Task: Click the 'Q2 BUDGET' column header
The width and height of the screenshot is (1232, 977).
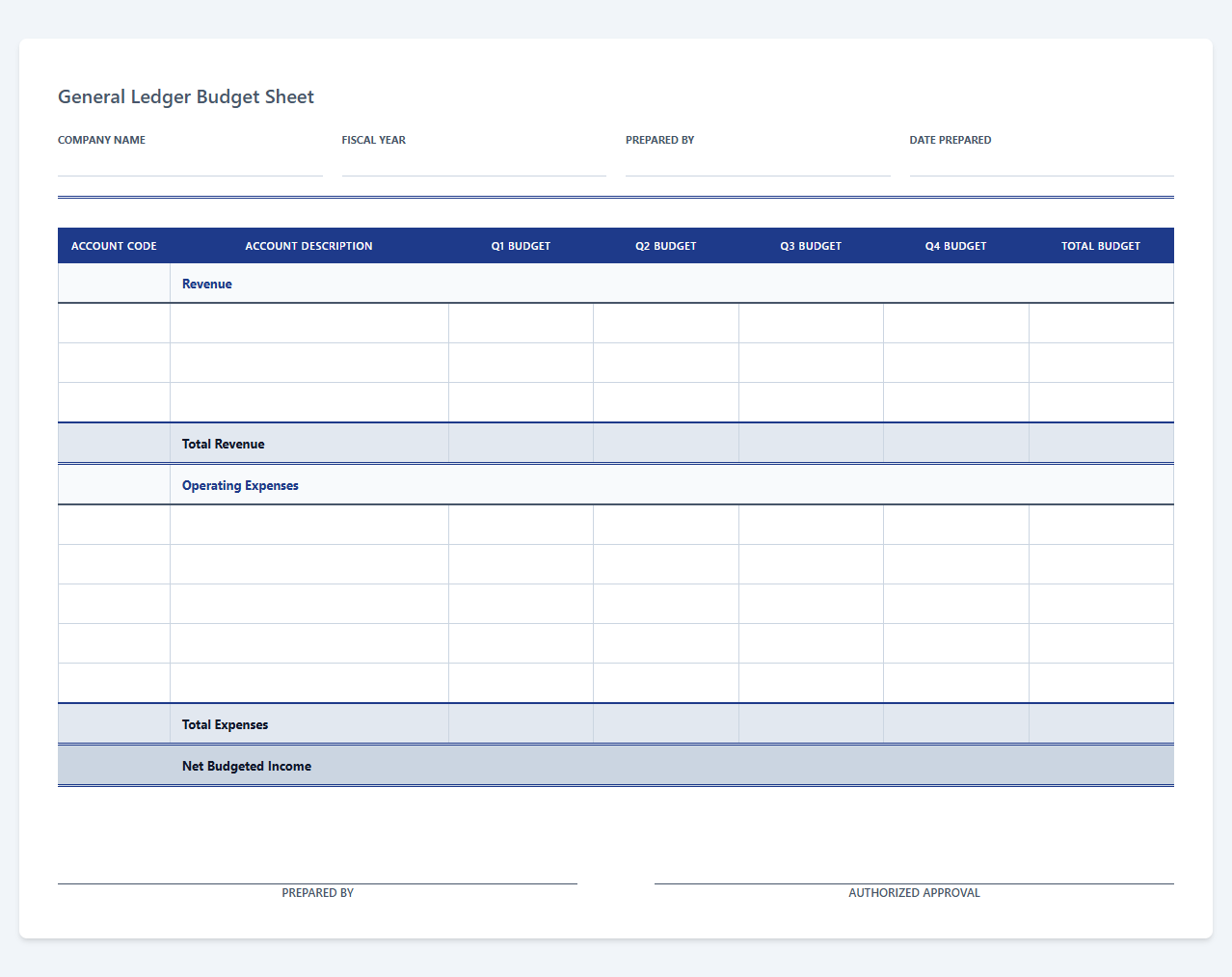Action: [x=666, y=246]
